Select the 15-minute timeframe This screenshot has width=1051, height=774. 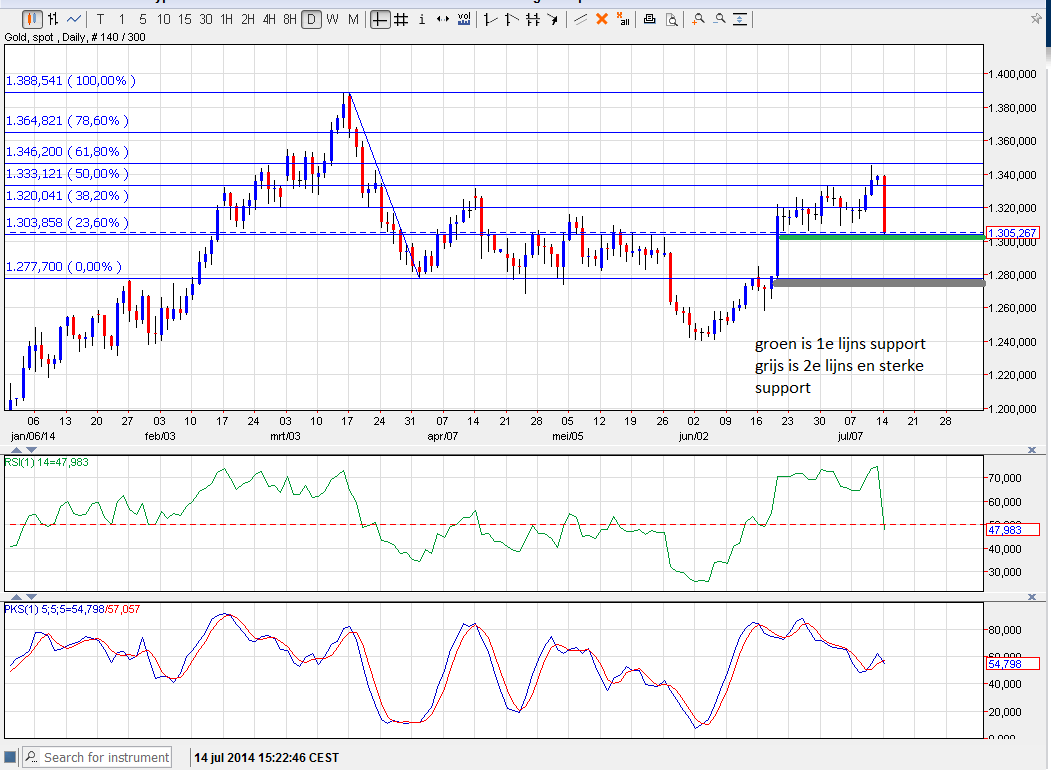pyautogui.click(x=185, y=19)
